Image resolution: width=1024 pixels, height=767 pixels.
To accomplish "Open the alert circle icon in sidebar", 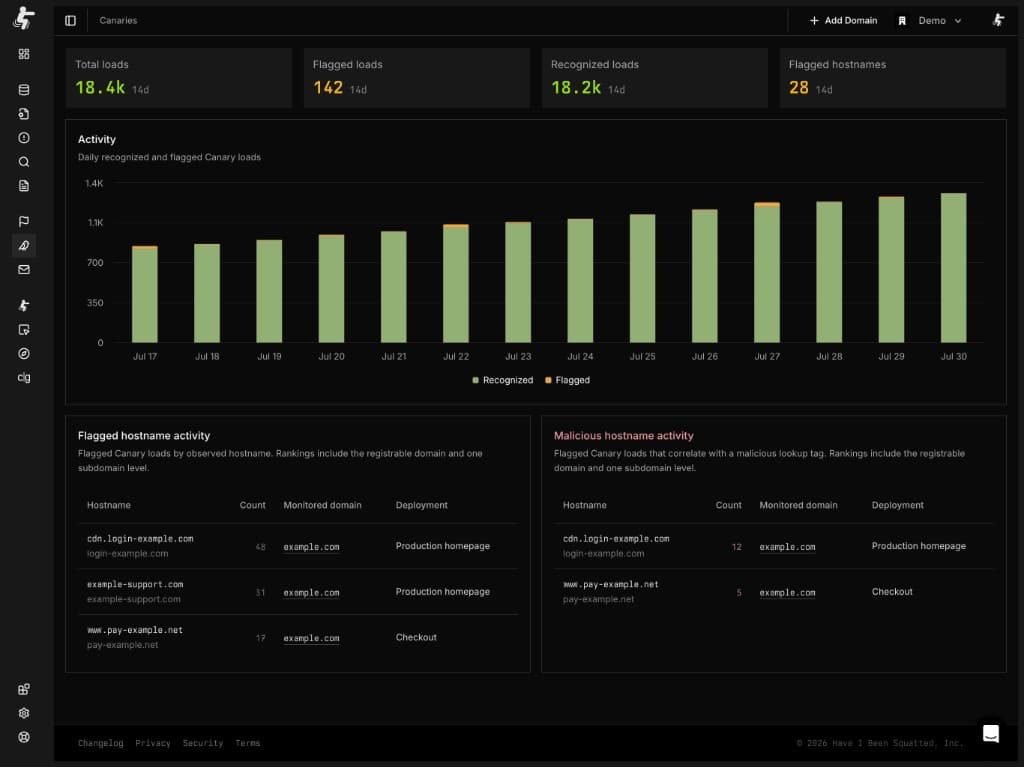I will pos(24,138).
